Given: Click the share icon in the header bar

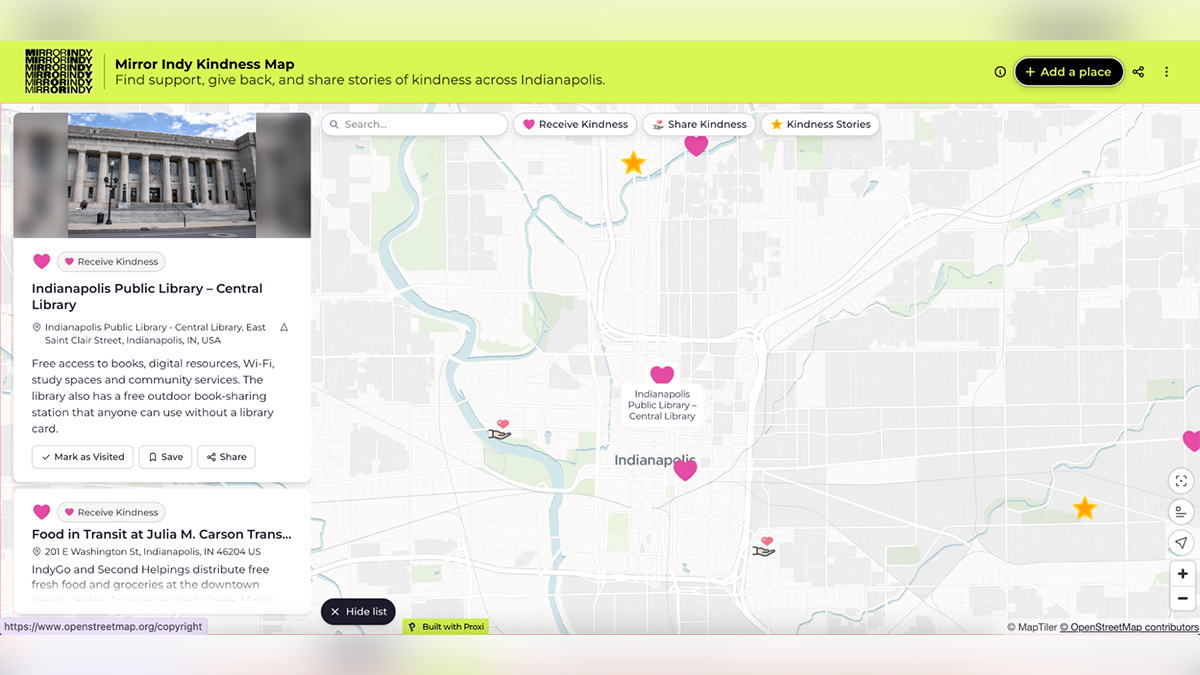Looking at the screenshot, I should click(1138, 72).
